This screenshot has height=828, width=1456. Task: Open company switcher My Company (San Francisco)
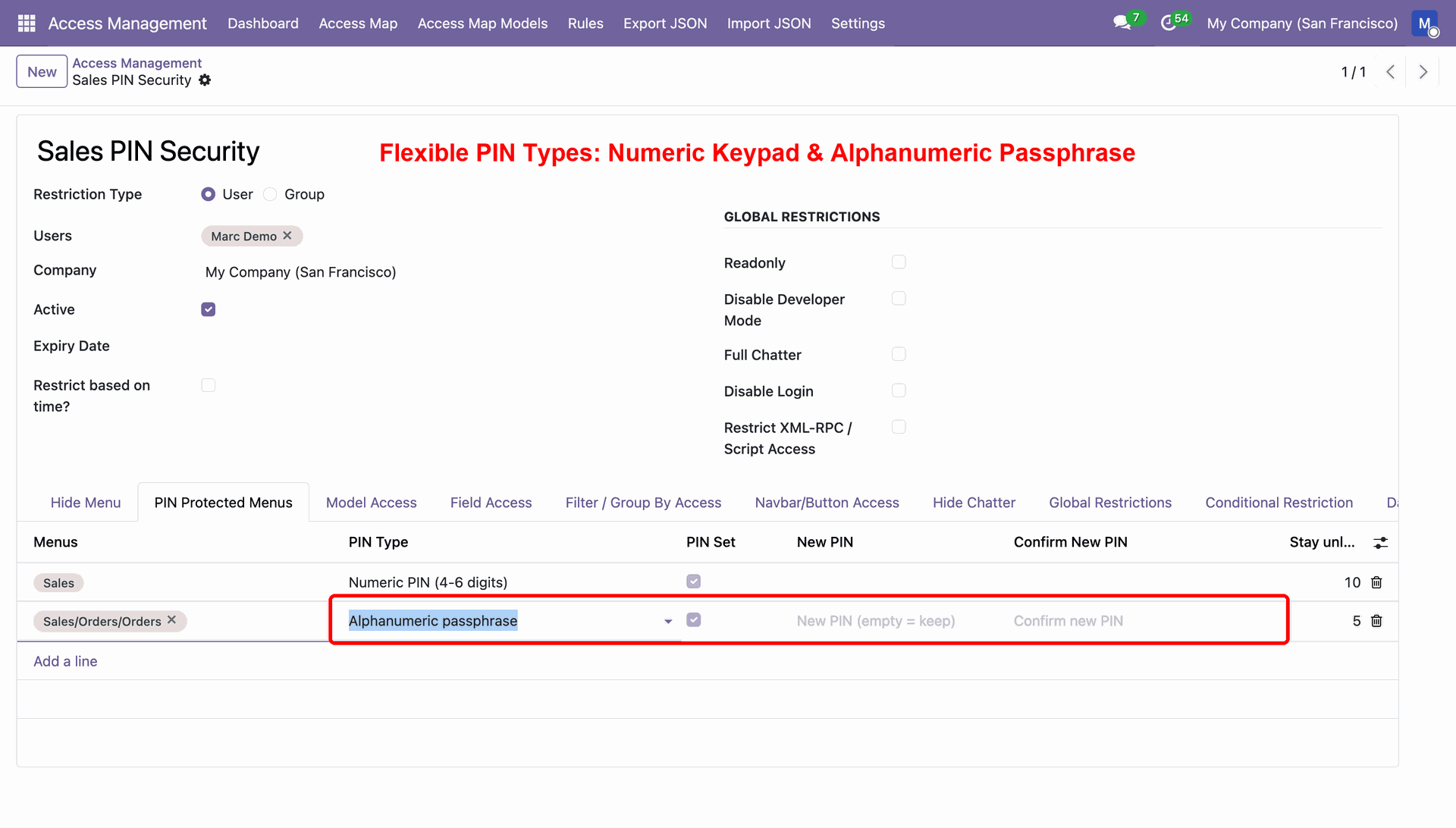(x=1302, y=24)
